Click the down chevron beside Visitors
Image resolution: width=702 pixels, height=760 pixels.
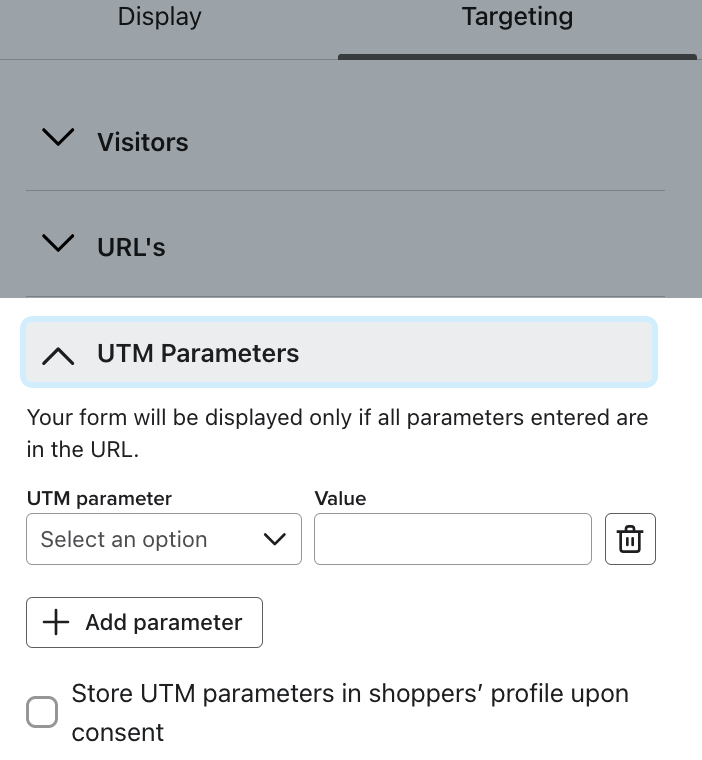click(59, 138)
